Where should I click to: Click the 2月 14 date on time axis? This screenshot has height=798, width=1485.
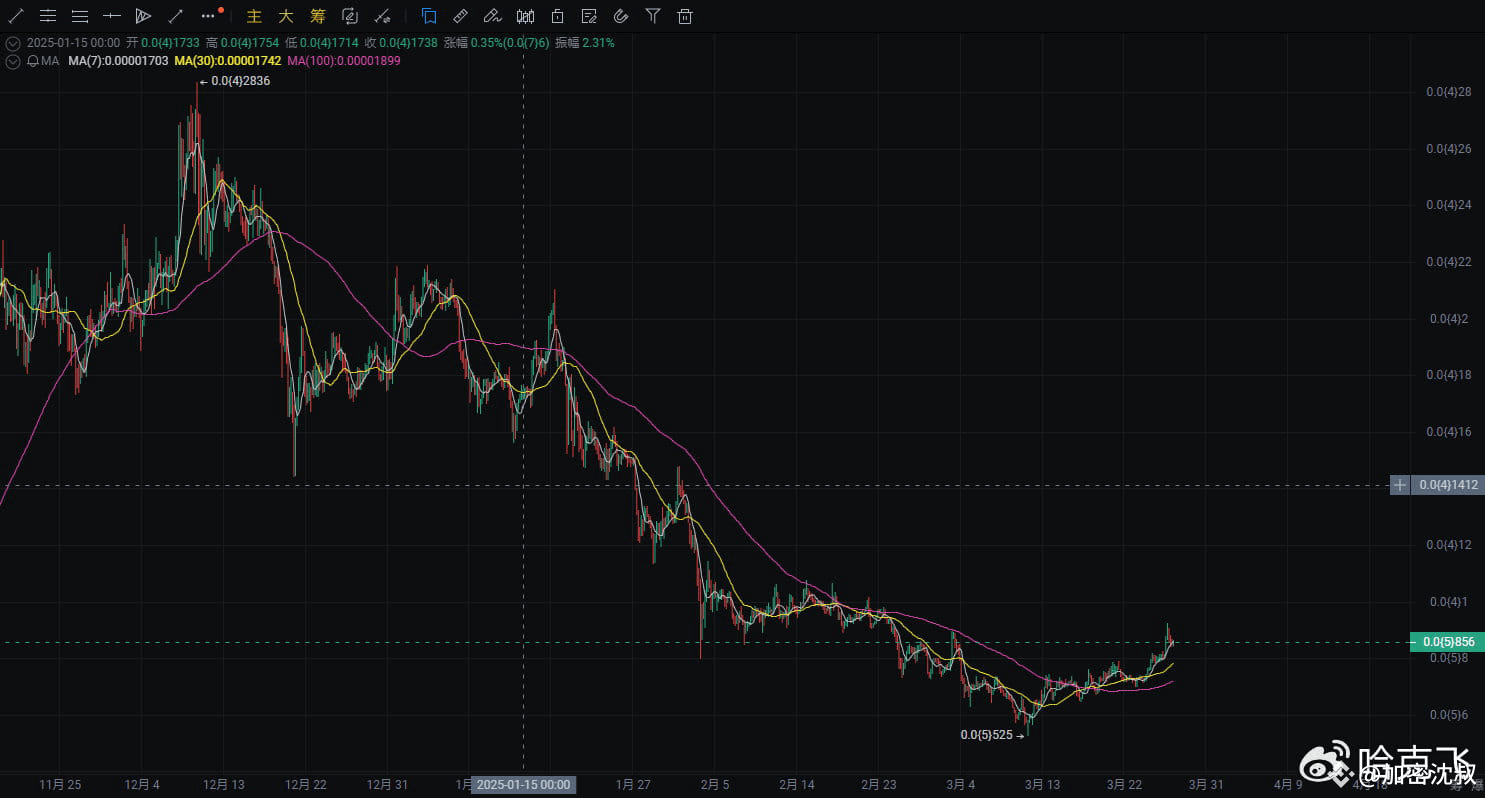pos(799,784)
